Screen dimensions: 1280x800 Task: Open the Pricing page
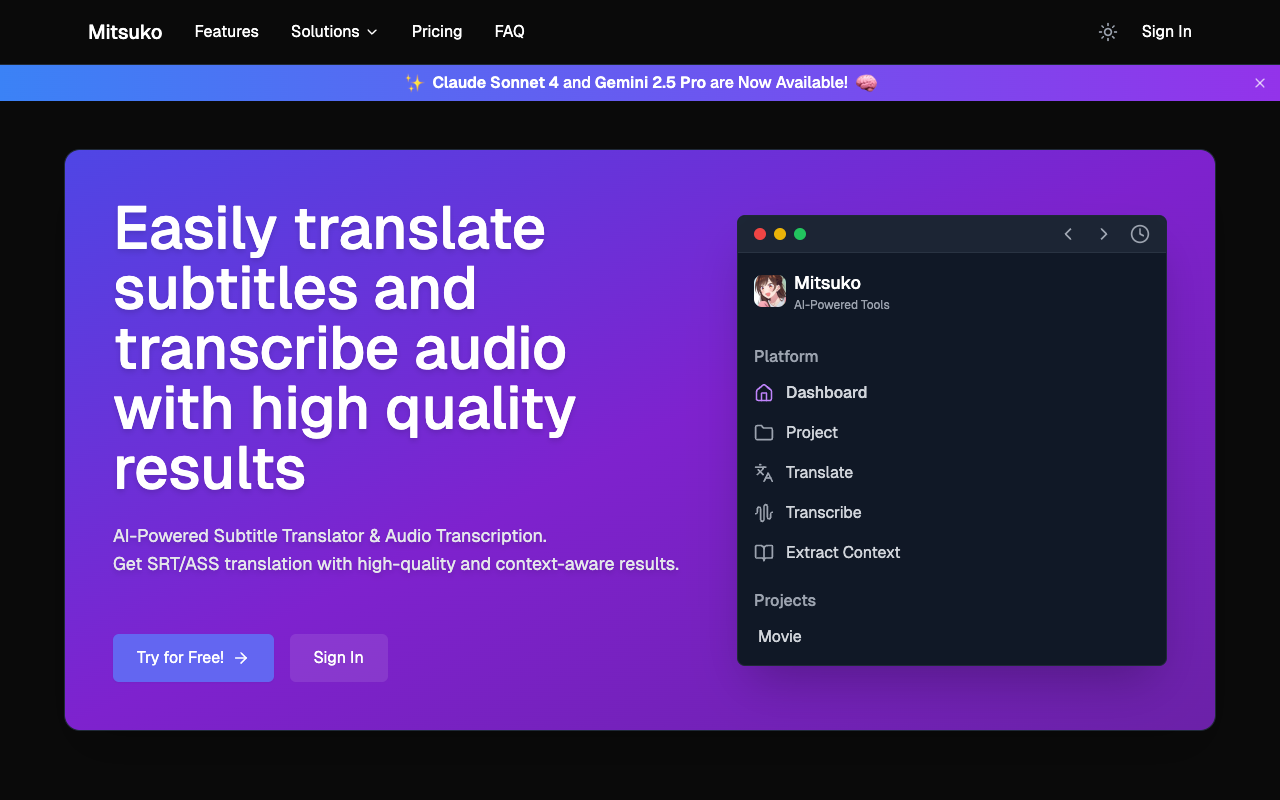pyautogui.click(x=437, y=32)
